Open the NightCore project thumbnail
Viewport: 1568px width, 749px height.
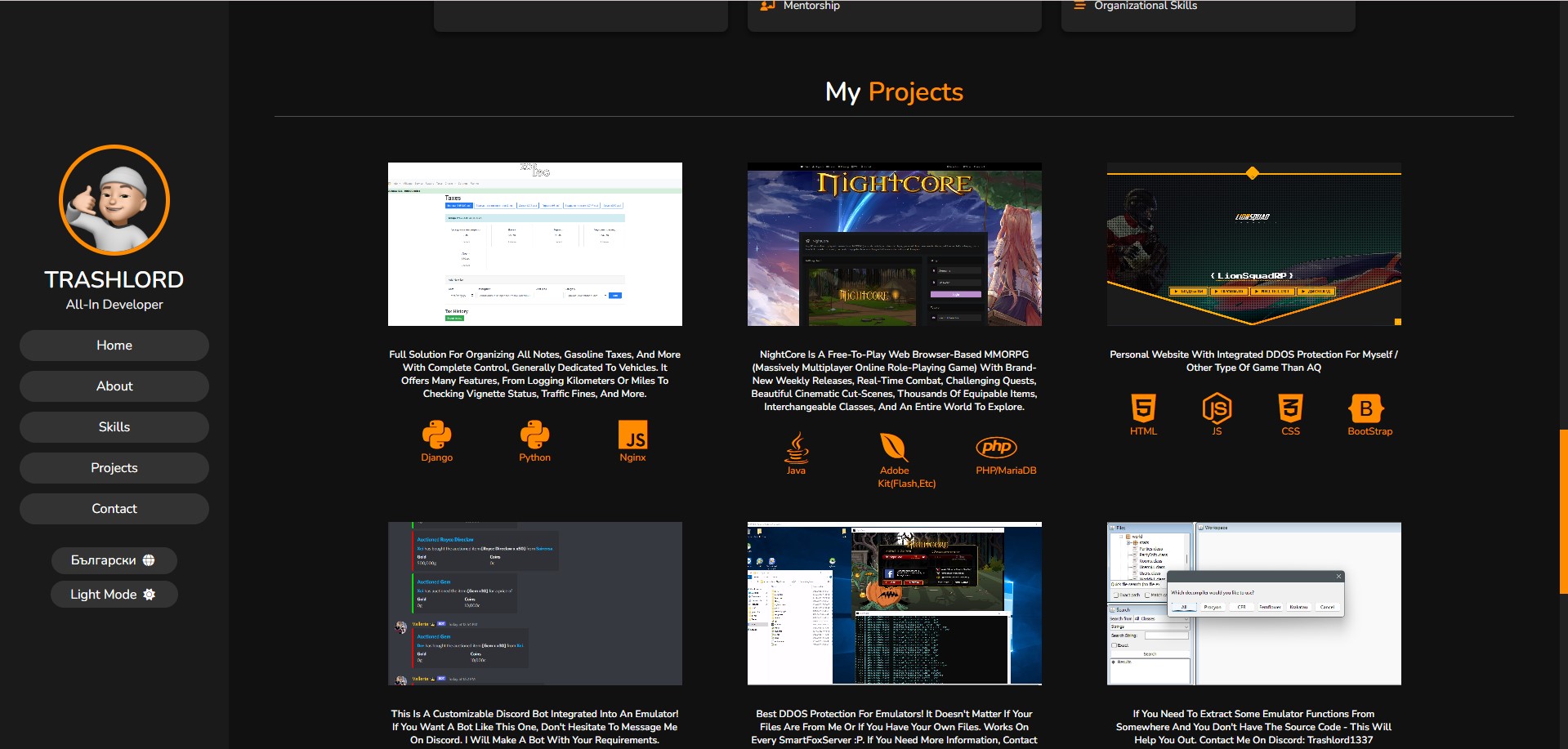pos(894,244)
